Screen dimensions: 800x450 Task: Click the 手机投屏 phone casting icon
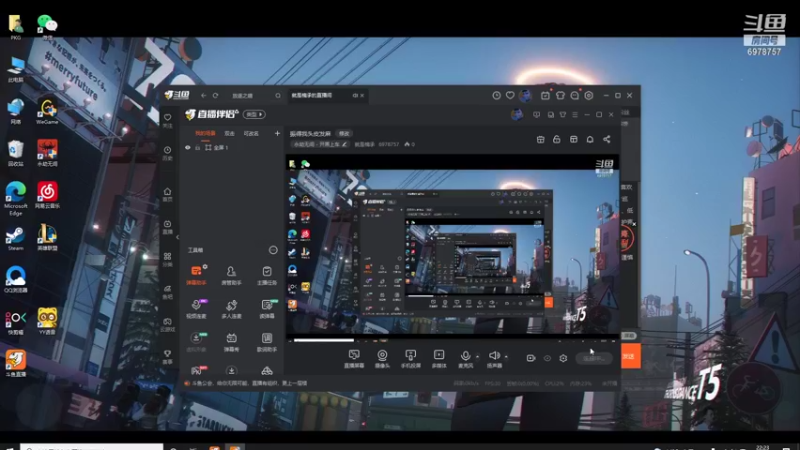coord(410,356)
